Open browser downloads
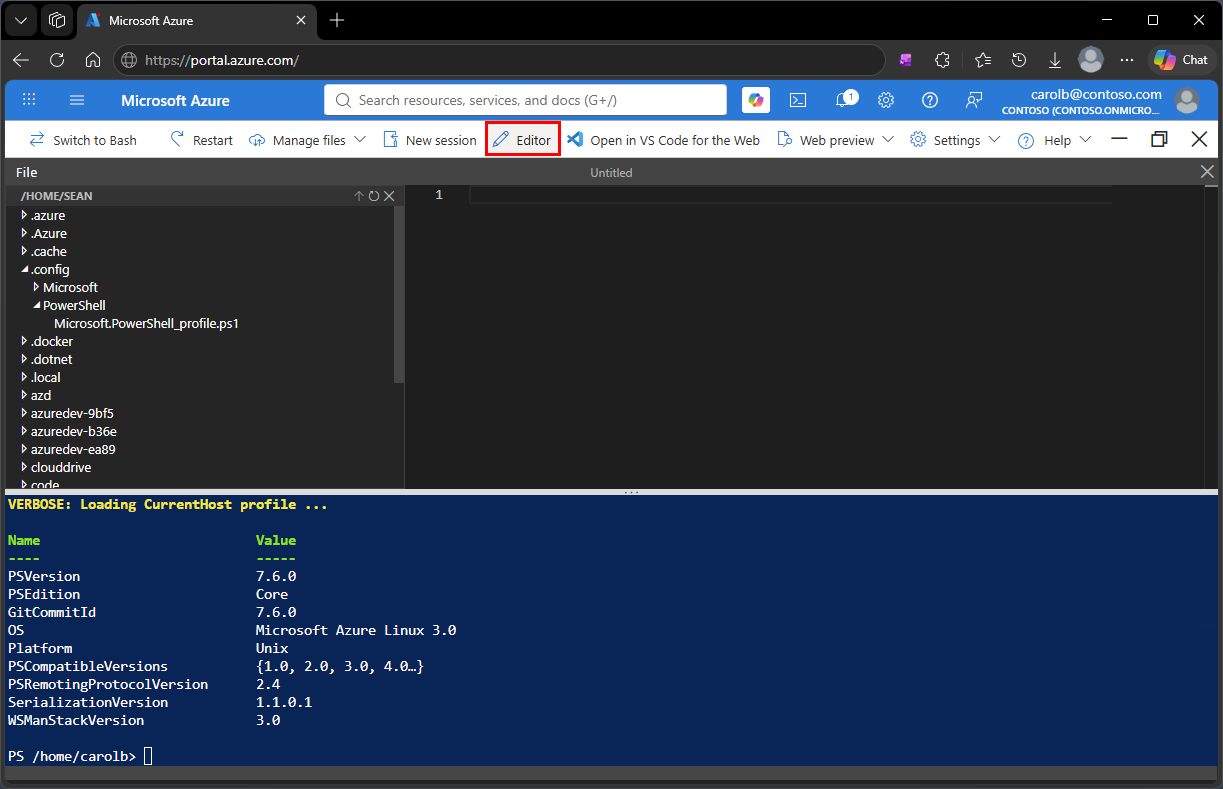 pos(1054,60)
